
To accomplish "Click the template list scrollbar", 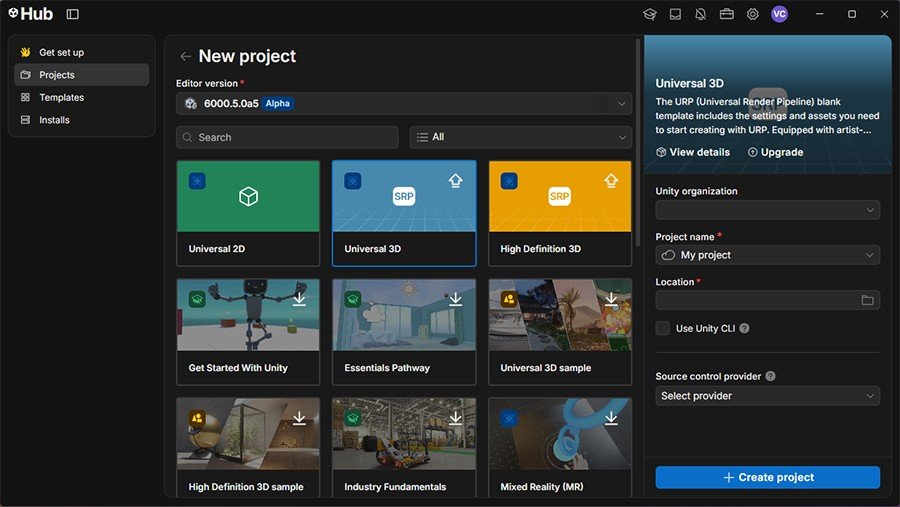I will tap(638, 144).
